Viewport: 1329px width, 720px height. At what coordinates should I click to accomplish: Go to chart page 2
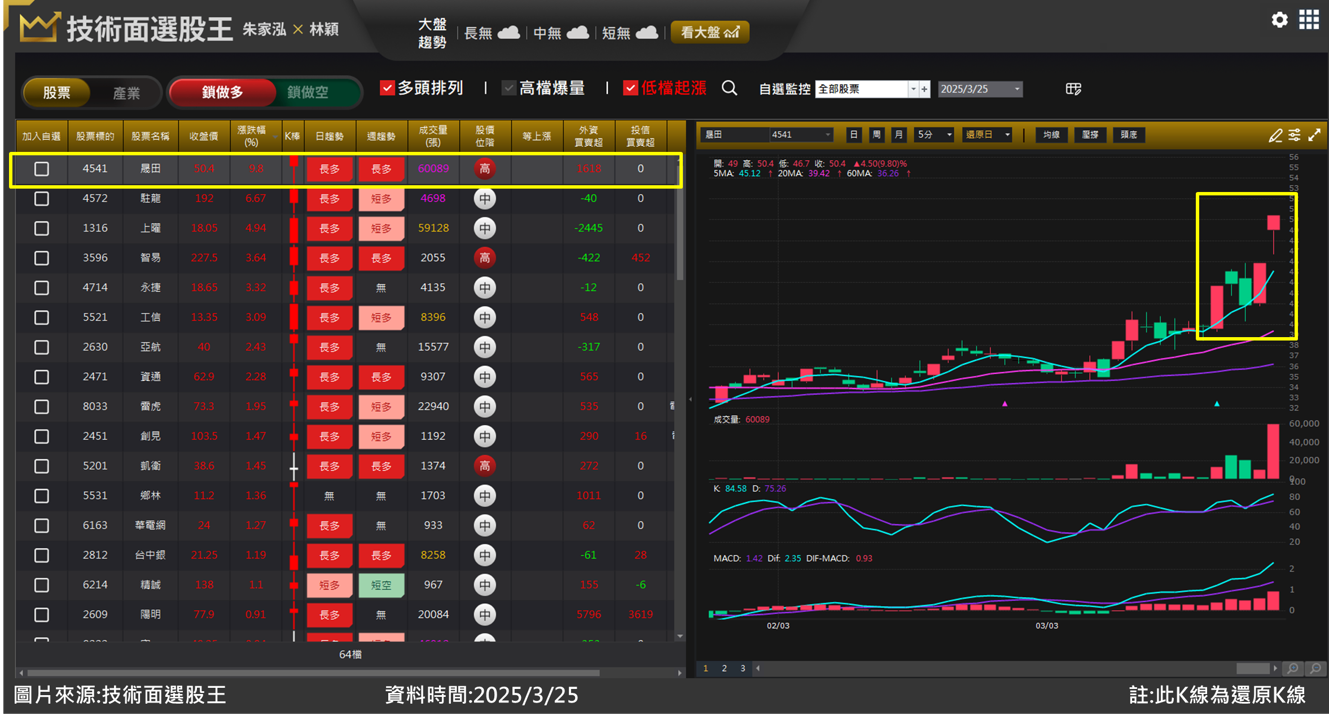(724, 668)
